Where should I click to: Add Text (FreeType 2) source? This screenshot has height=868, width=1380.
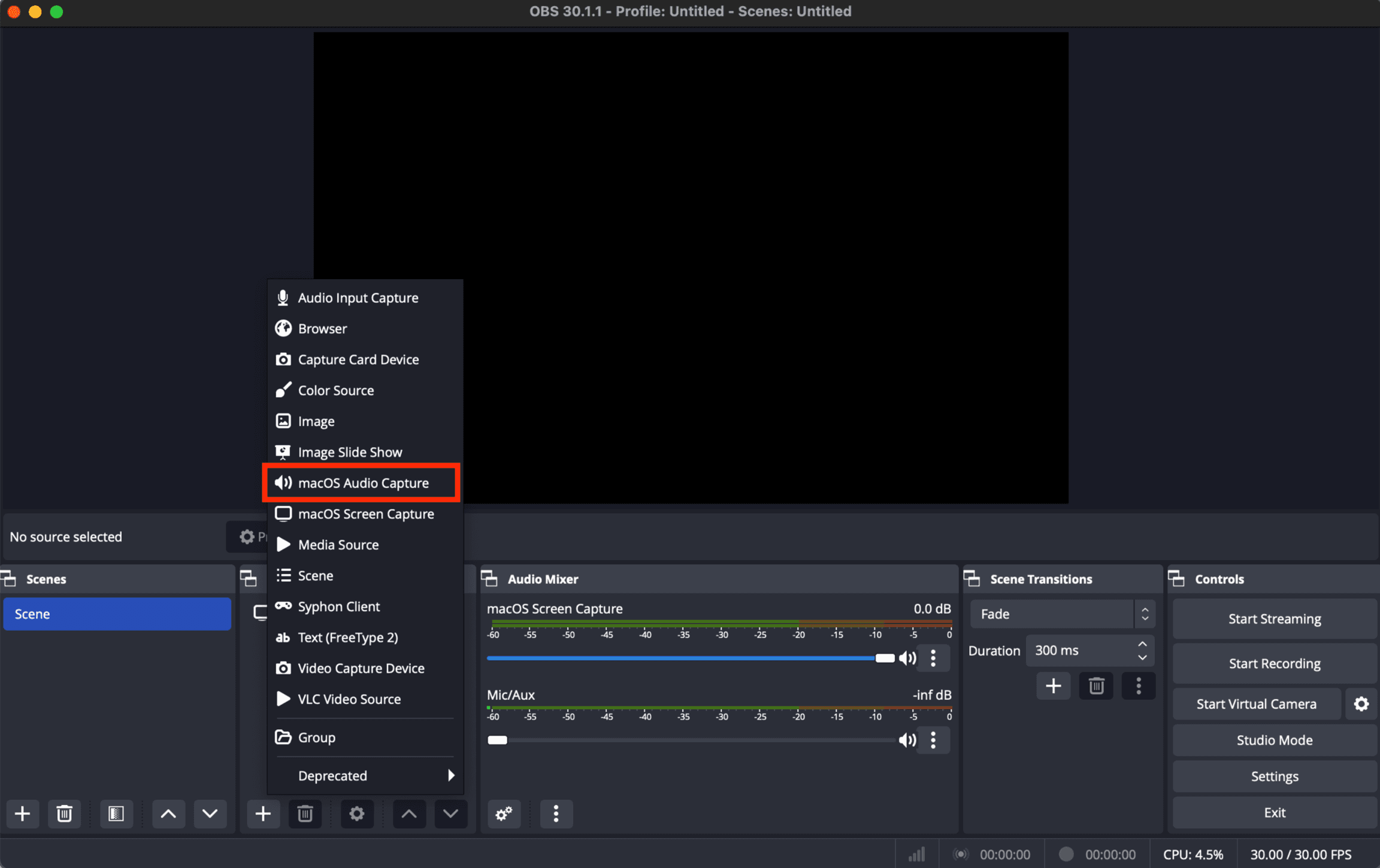(x=365, y=637)
